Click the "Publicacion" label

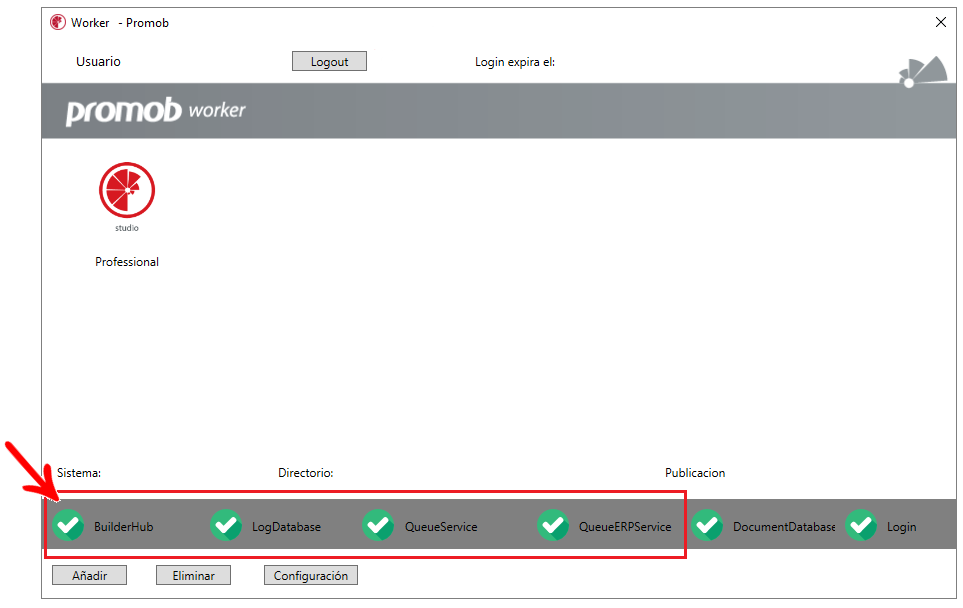pyautogui.click(x=695, y=473)
